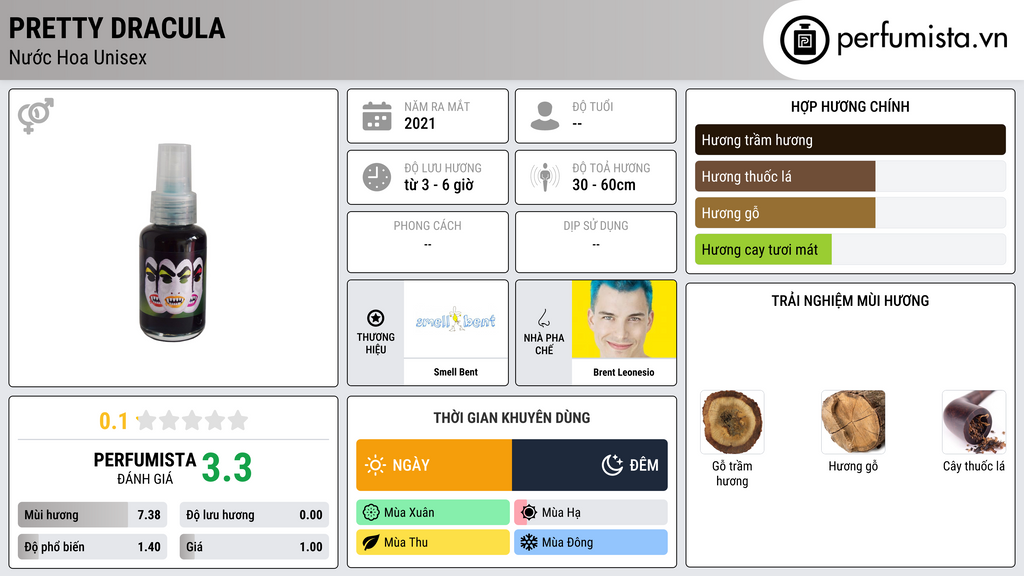Click the perfumista.vn perfume bottle logo
1024x576 pixels.
805,40
